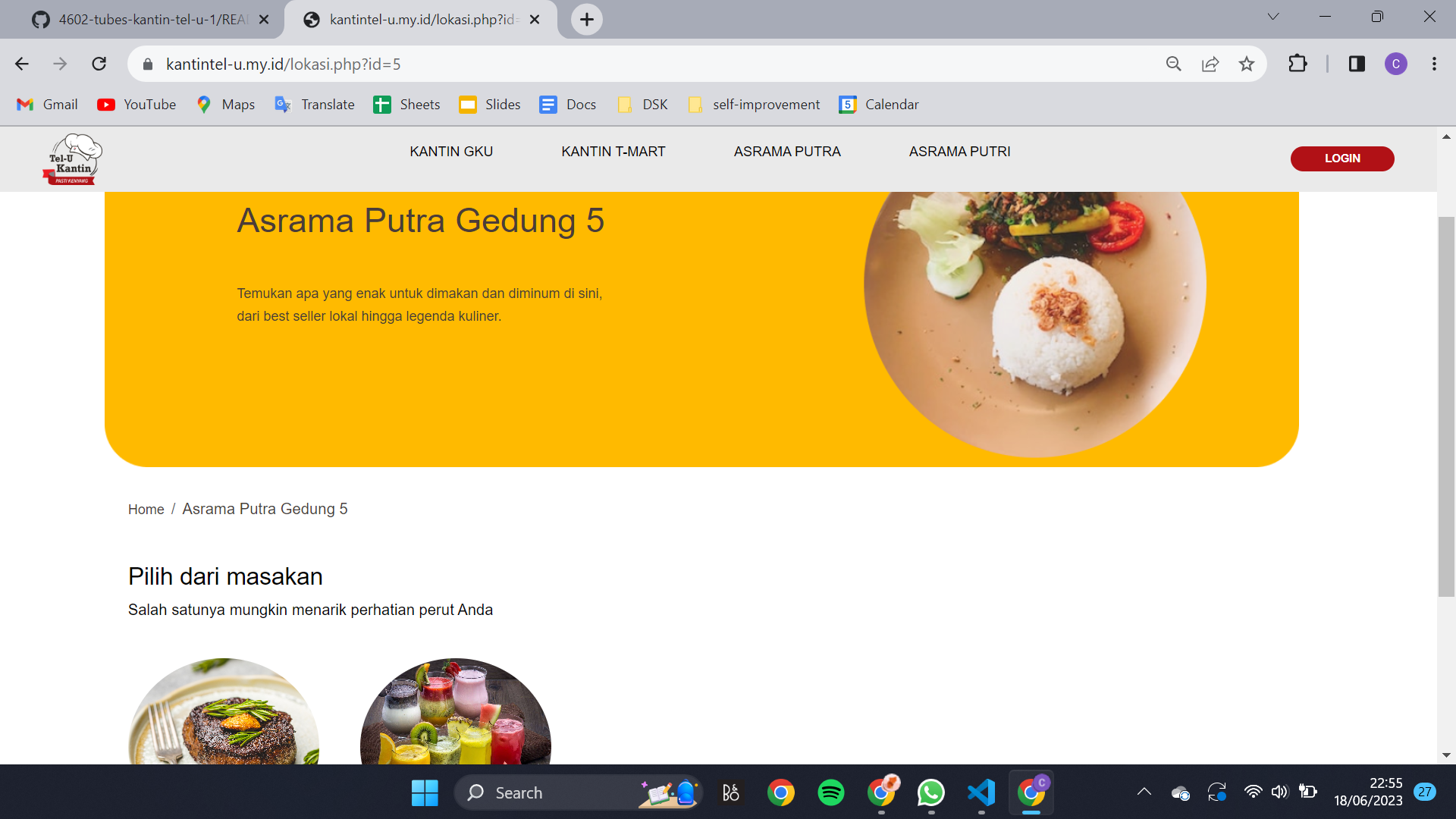This screenshot has height=819, width=1456.
Task: Open the Chrome profile avatar
Action: (x=1396, y=64)
